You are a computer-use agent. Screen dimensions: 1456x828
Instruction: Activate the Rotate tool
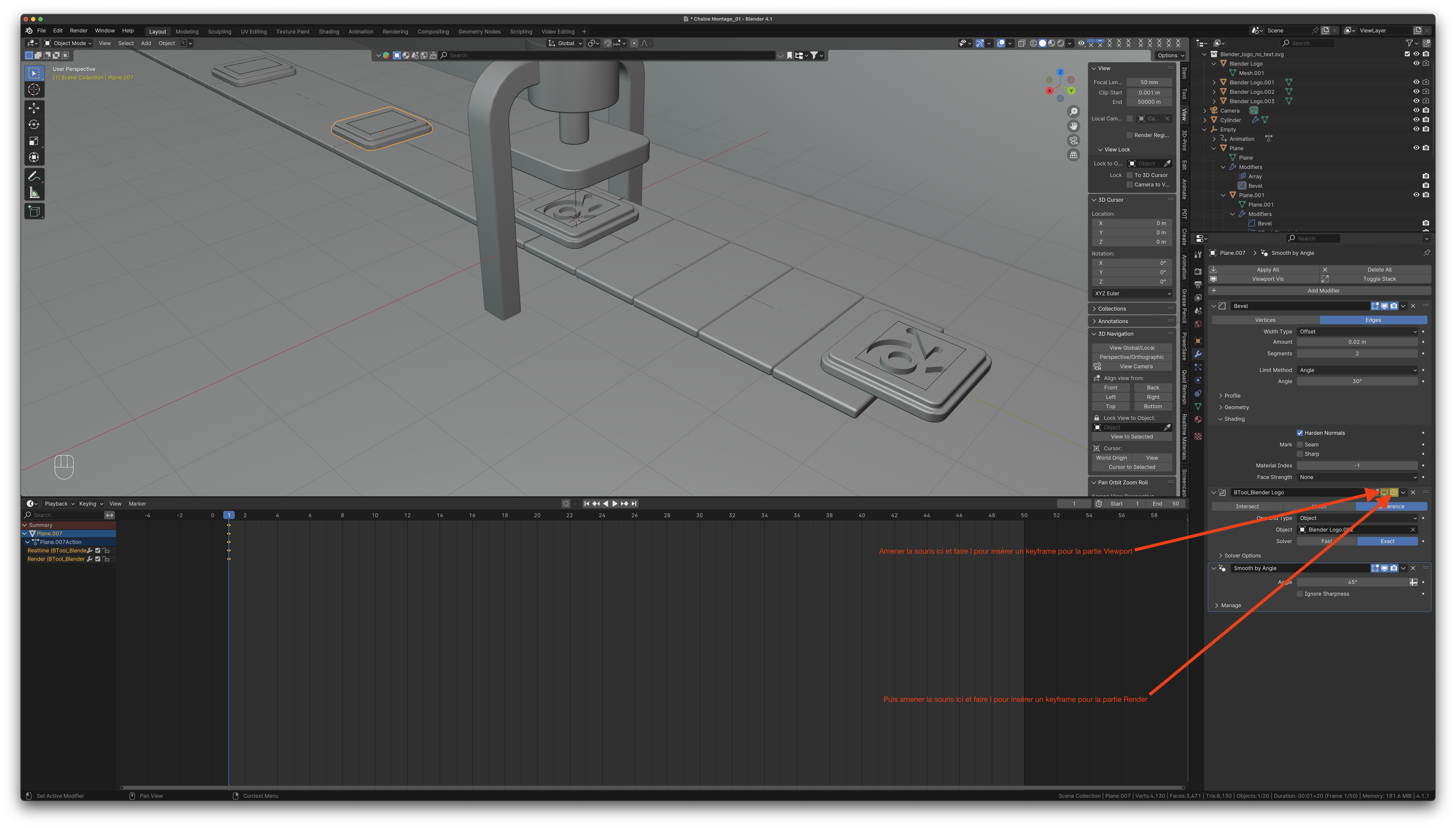point(34,125)
